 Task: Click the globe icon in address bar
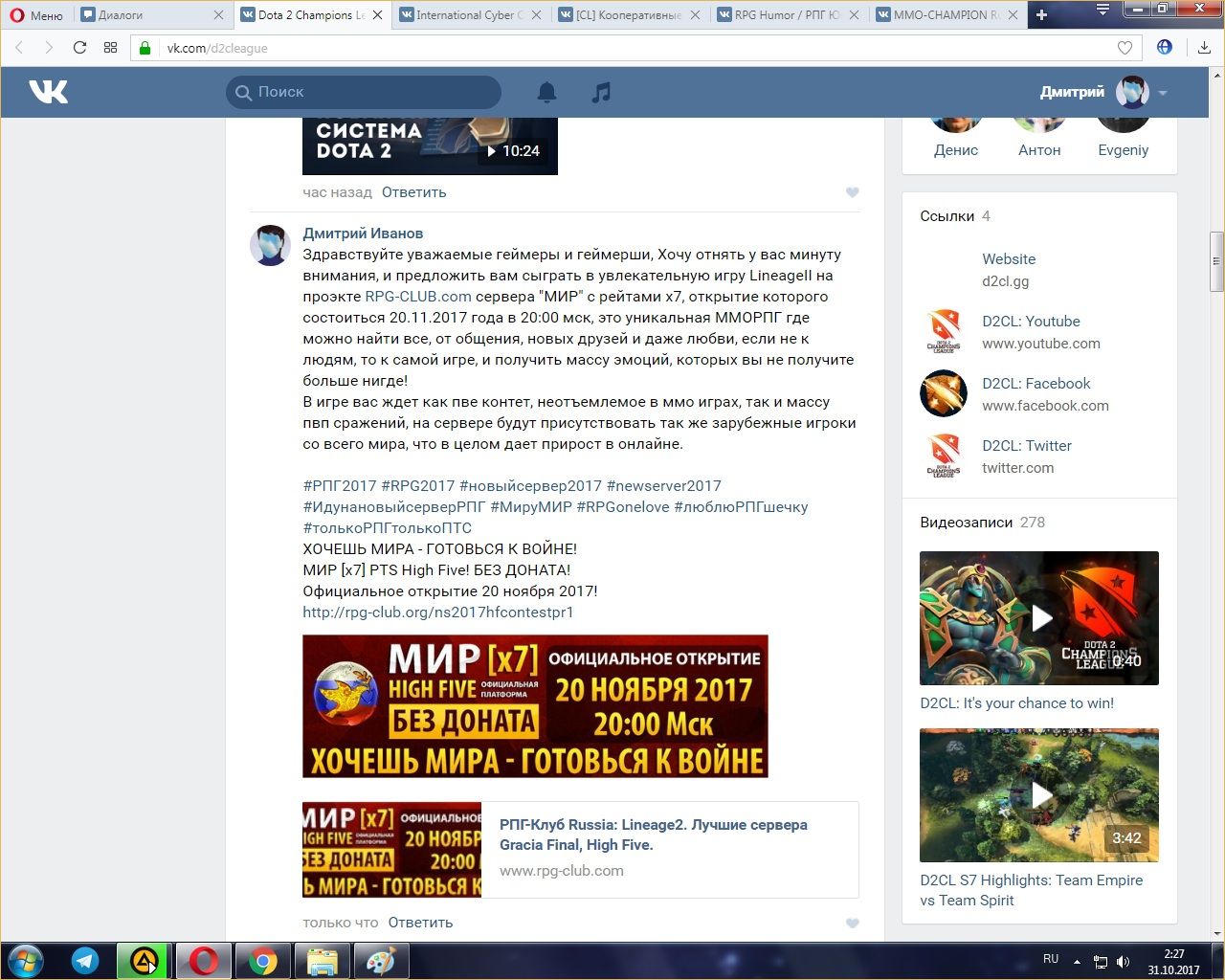(1165, 47)
